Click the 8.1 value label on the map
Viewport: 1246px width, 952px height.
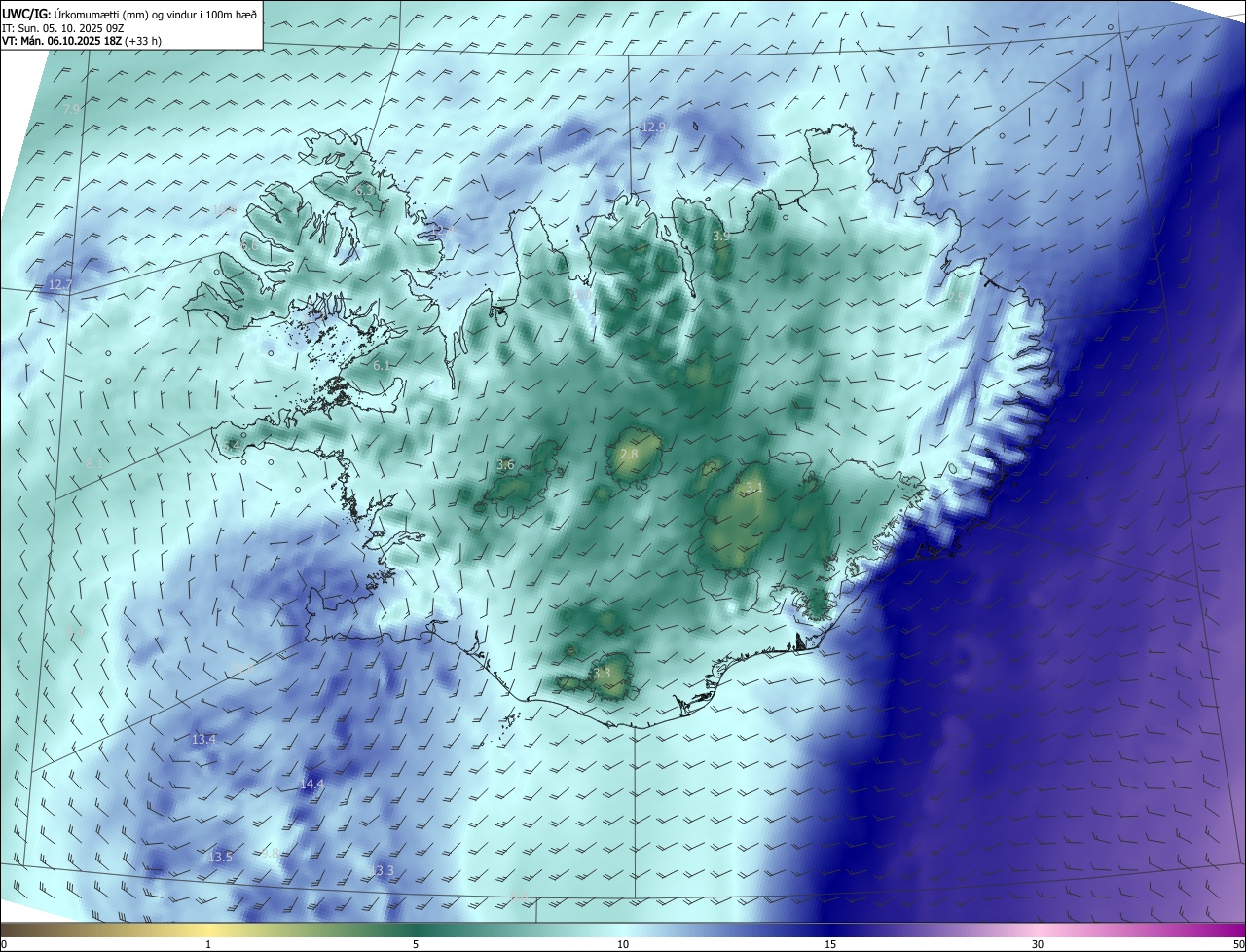pyautogui.click(x=93, y=464)
